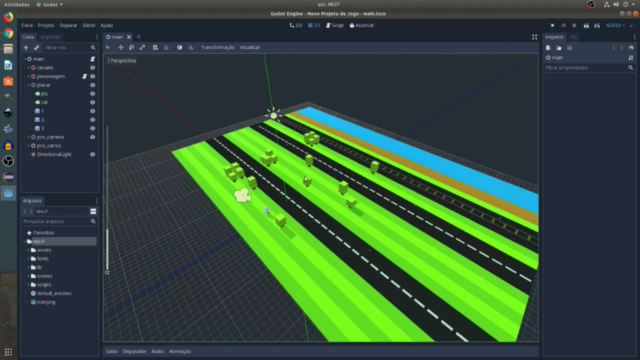Play custom scene icon
This screenshot has width=640, height=360.
coord(597,25)
